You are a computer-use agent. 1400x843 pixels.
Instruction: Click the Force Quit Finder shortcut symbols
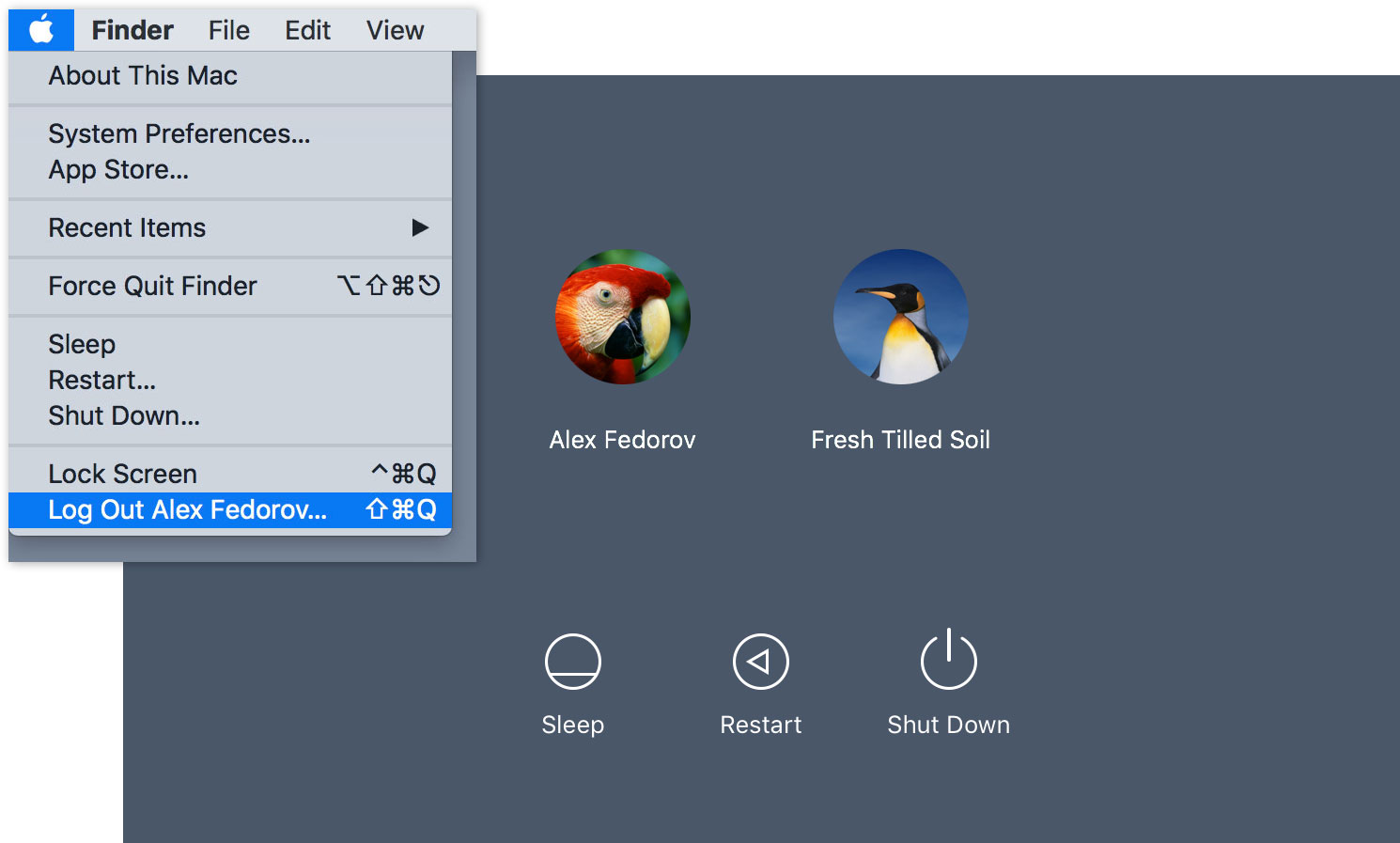coord(389,286)
